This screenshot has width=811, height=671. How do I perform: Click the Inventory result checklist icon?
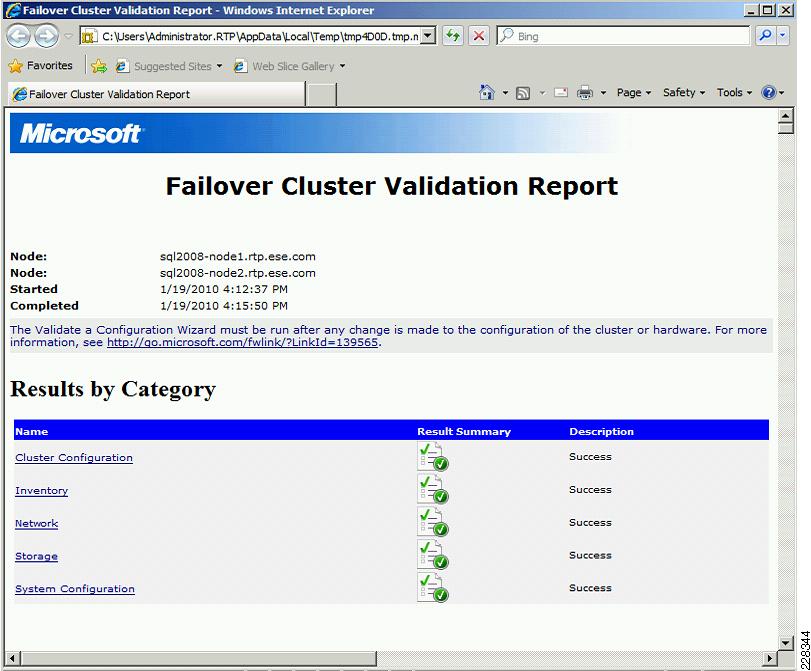(x=432, y=489)
